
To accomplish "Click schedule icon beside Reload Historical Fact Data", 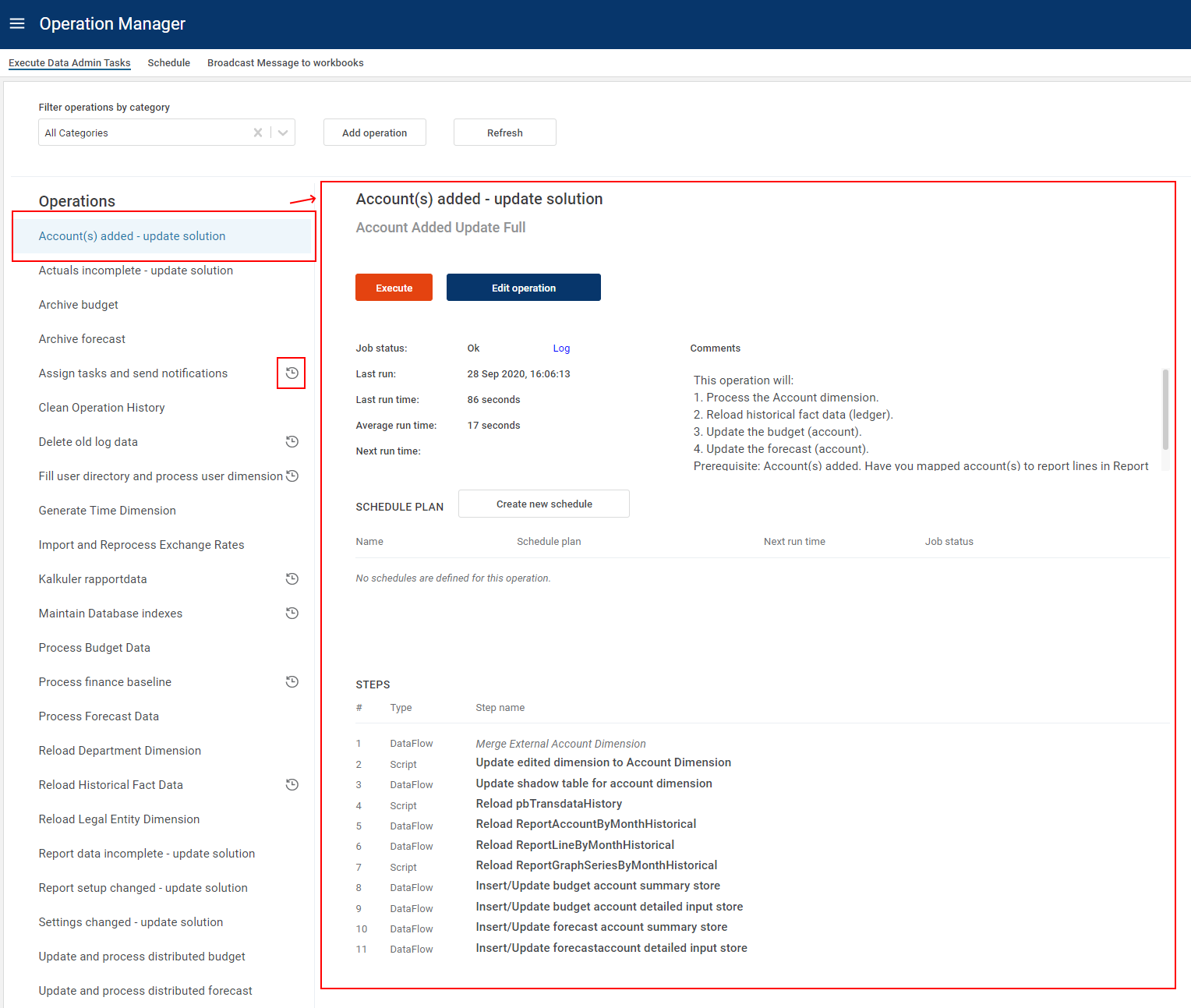I will pos(292,785).
